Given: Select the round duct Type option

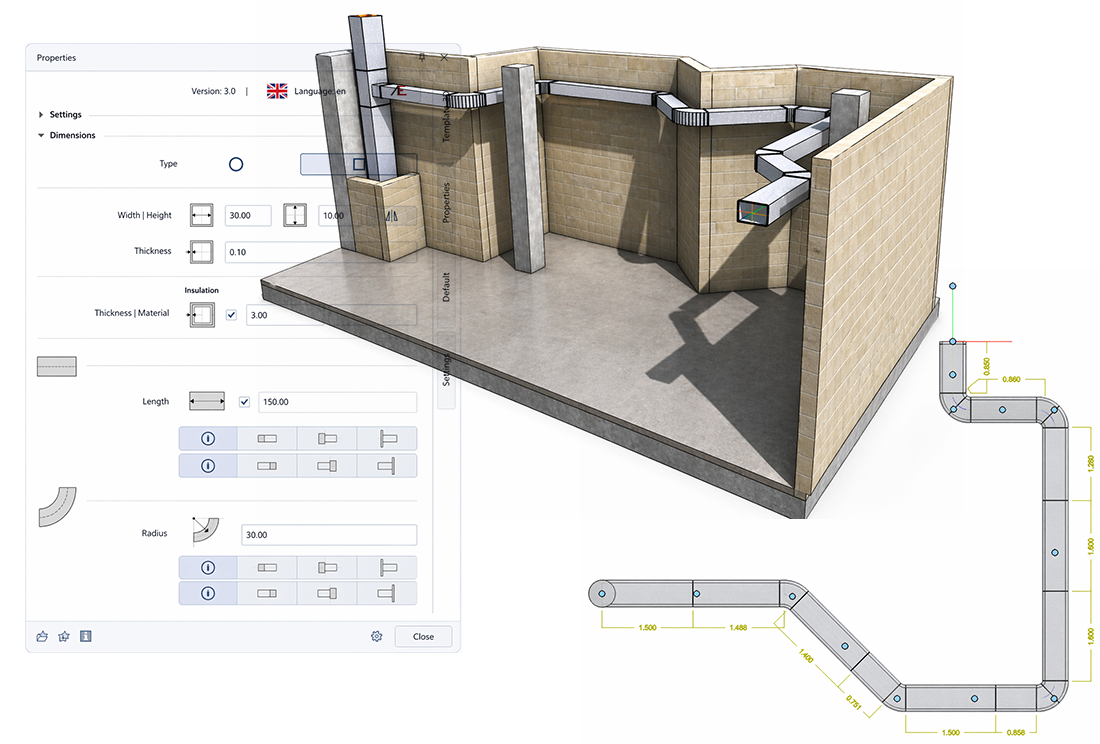Looking at the screenshot, I should pos(236,164).
